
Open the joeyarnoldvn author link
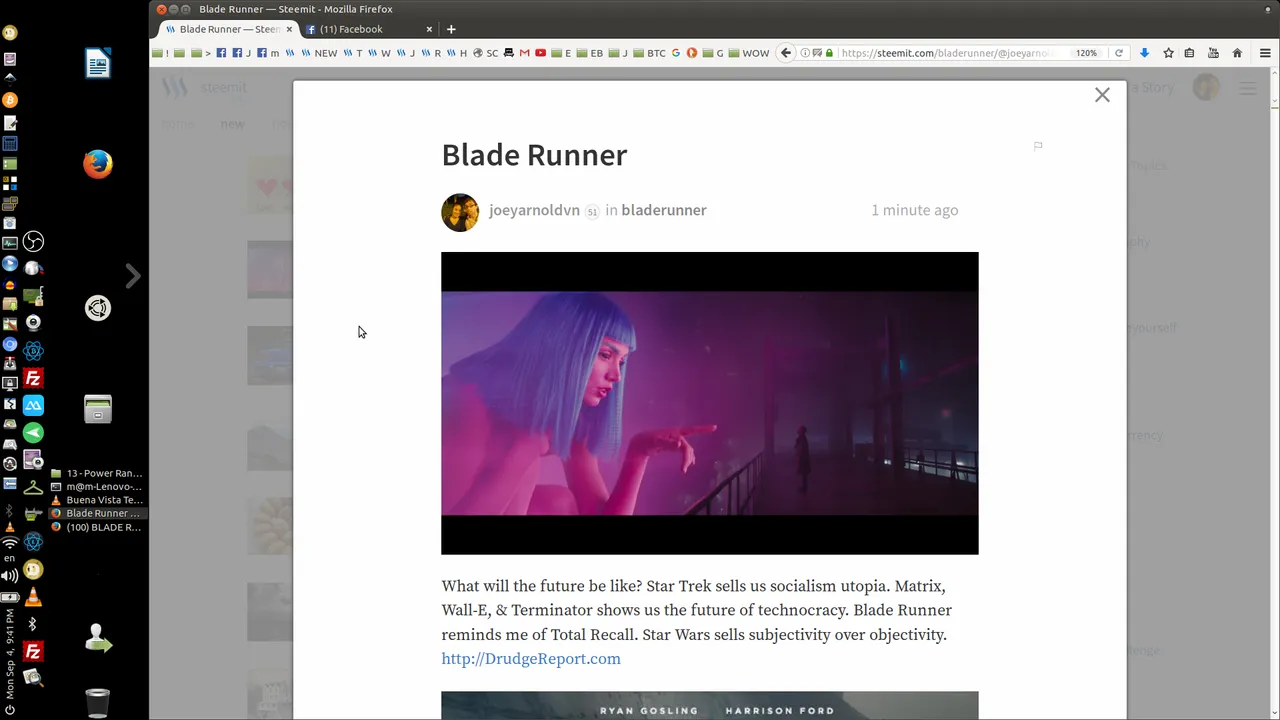(x=534, y=210)
